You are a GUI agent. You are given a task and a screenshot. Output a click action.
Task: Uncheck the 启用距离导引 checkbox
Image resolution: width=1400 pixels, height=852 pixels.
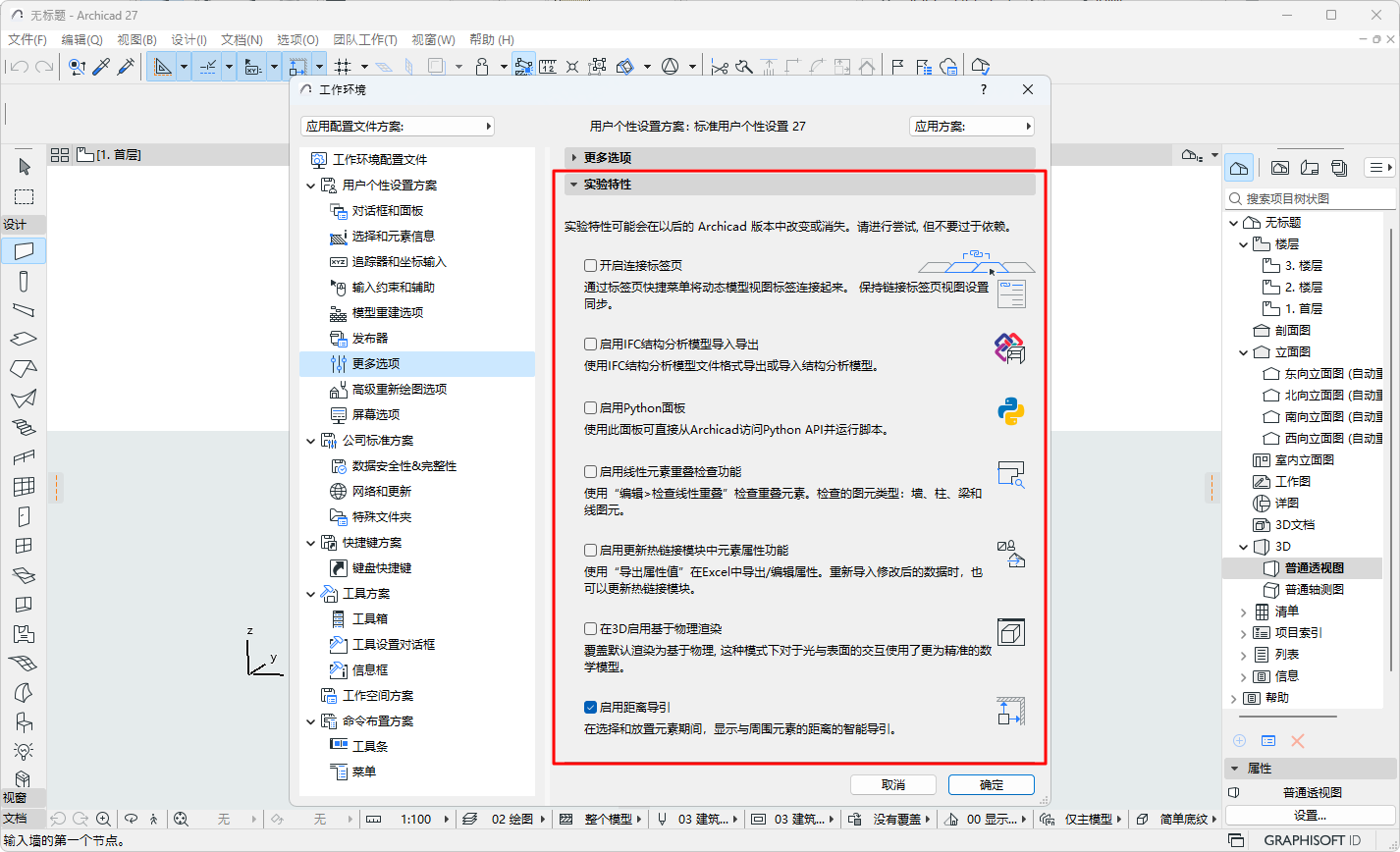point(590,708)
